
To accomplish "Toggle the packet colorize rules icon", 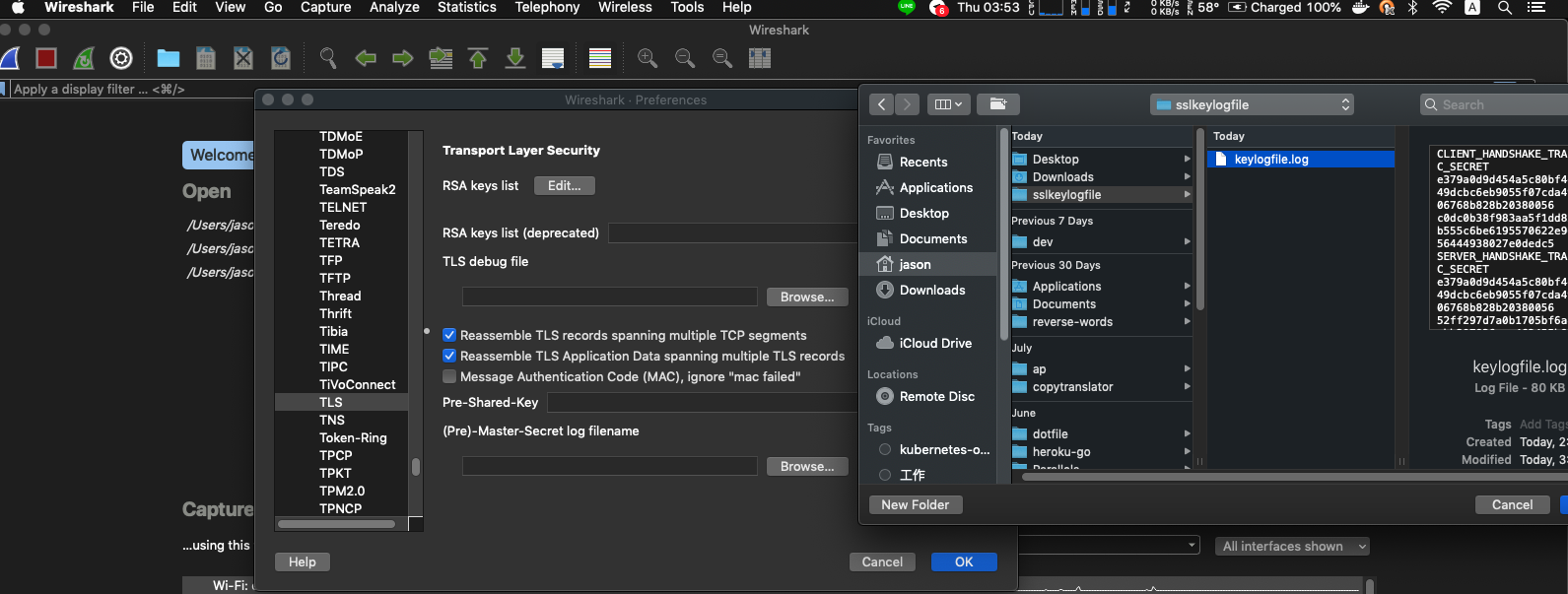I will click(600, 58).
